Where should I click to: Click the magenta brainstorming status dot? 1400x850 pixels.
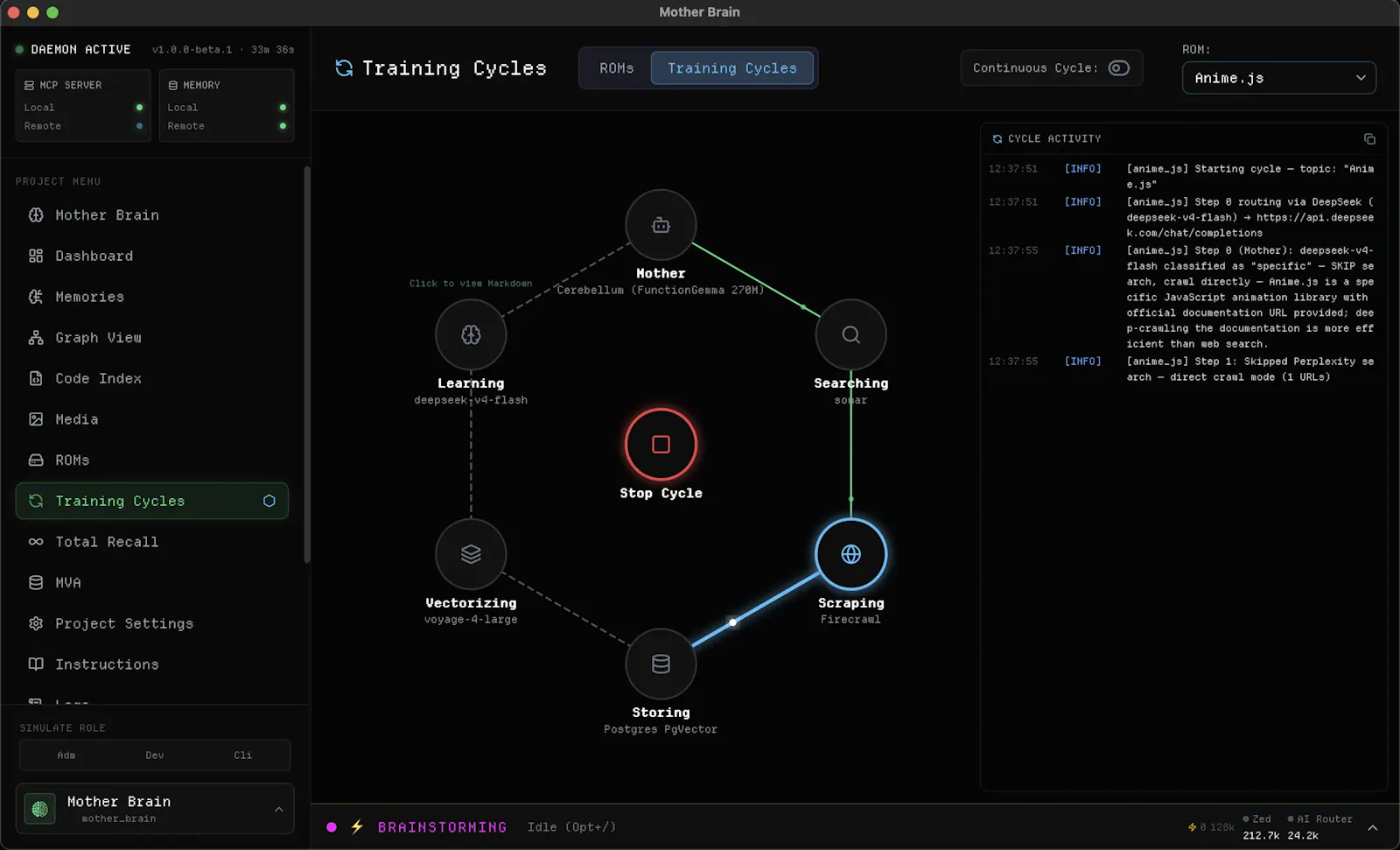(332, 827)
